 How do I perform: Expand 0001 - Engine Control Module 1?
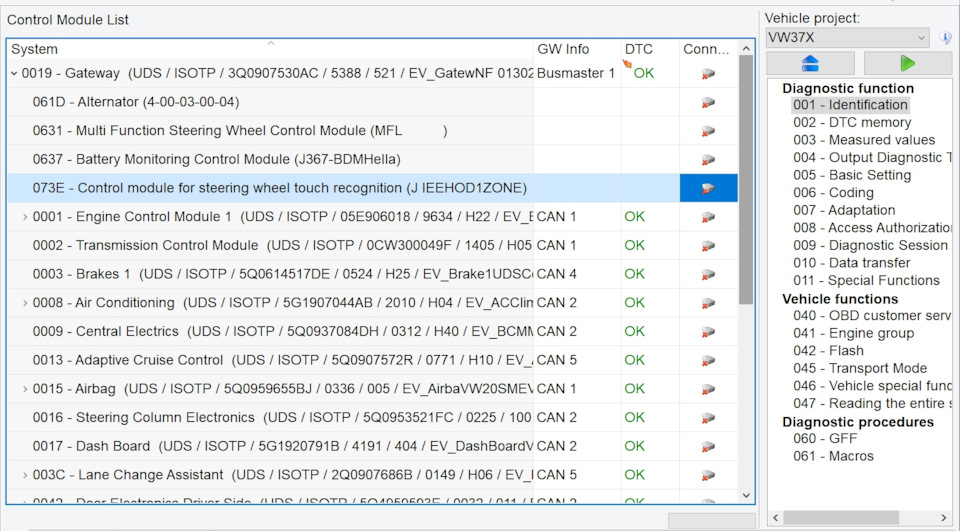(25, 217)
